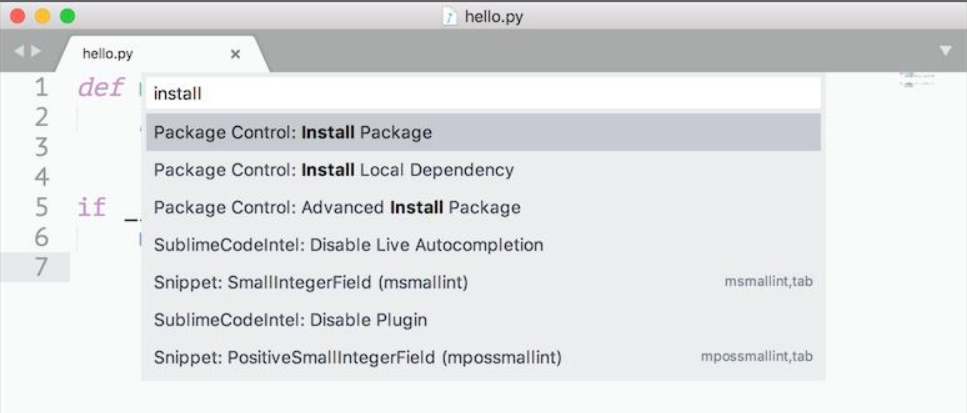Choose Package Control: Install Local Dependency

point(483,170)
